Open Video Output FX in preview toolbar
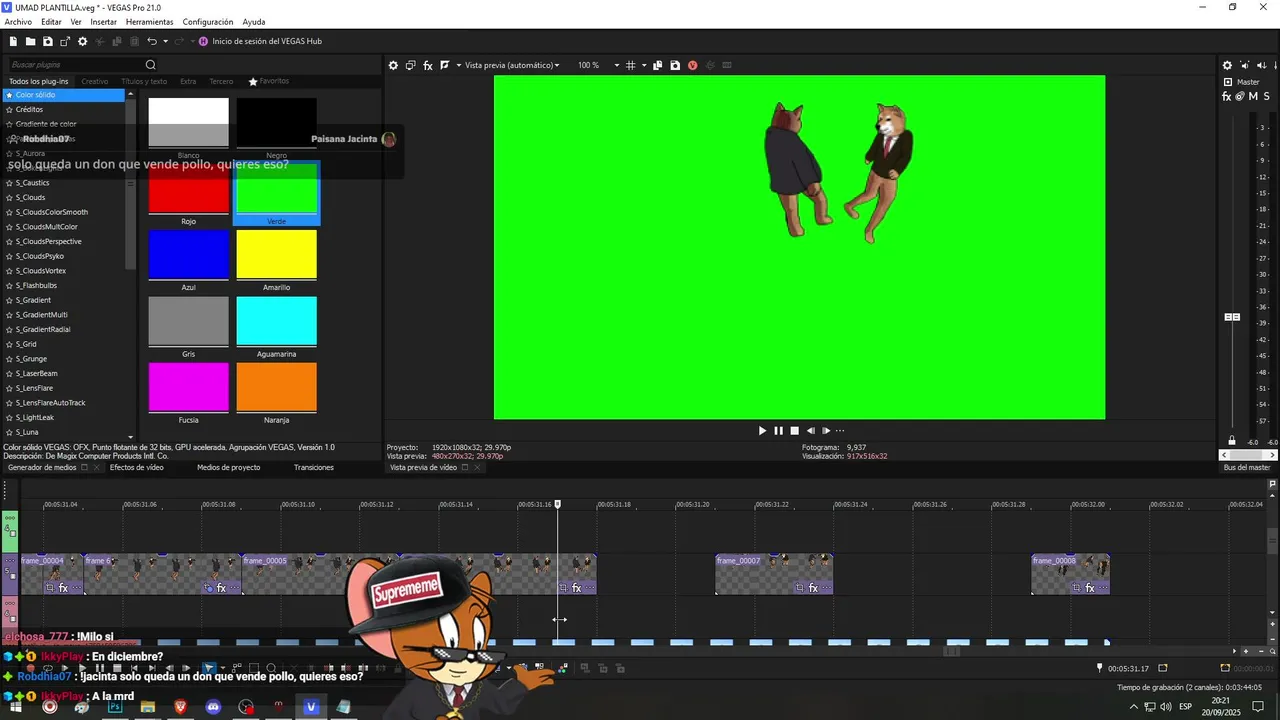 [428, 65]
